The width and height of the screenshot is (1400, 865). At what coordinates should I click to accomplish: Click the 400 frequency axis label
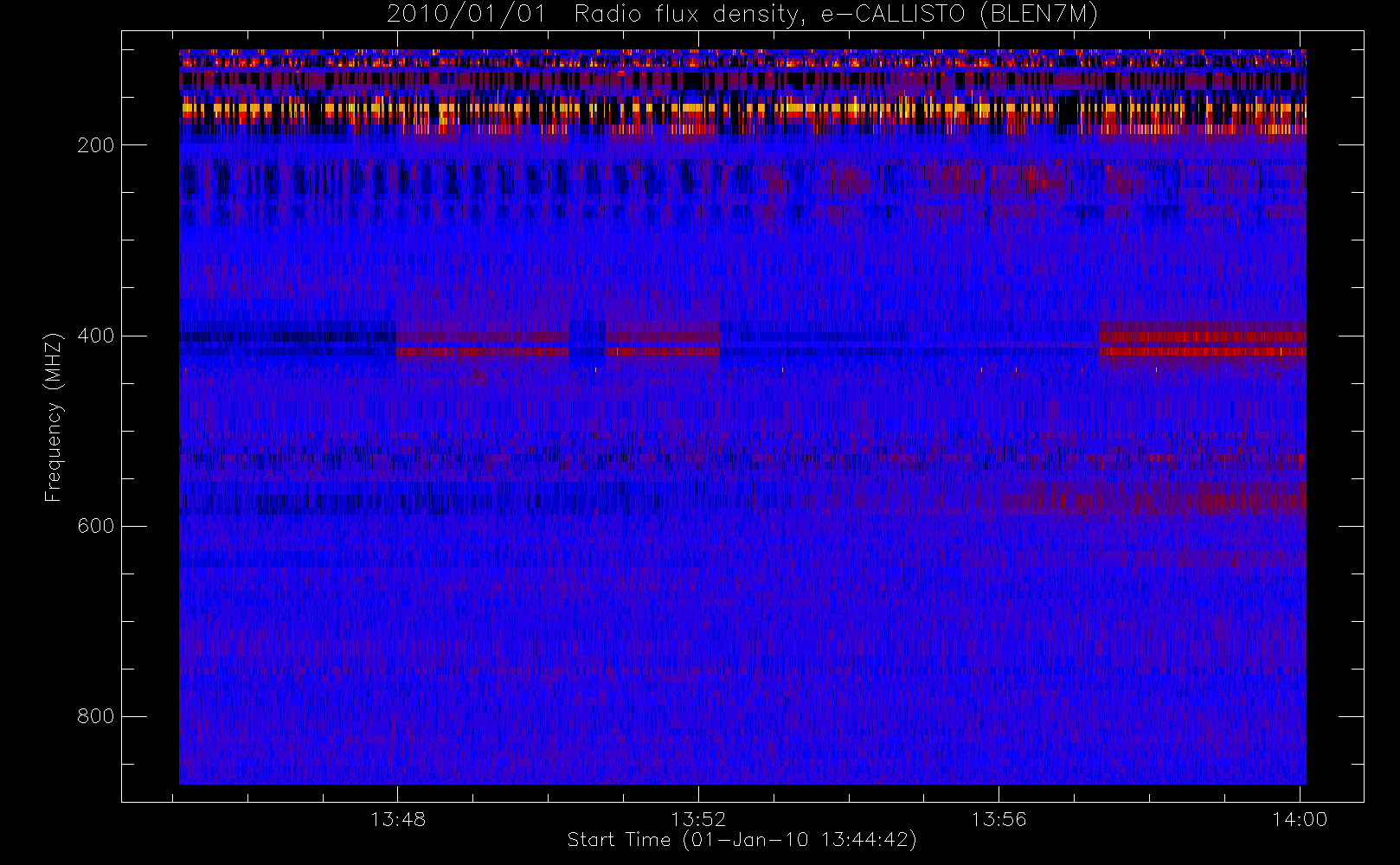[95, 336]
